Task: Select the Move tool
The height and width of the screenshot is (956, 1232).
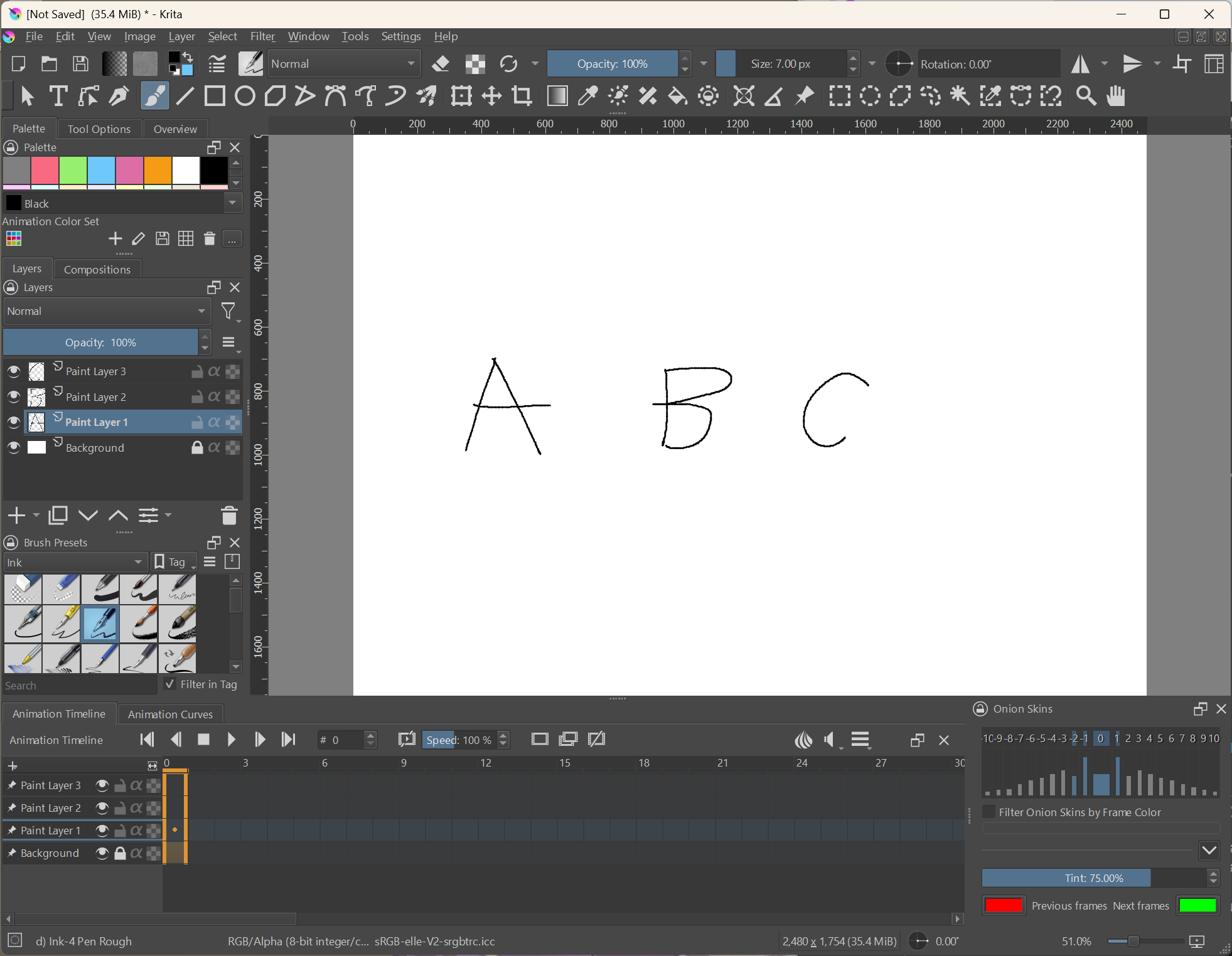Action: pos(491,96)
